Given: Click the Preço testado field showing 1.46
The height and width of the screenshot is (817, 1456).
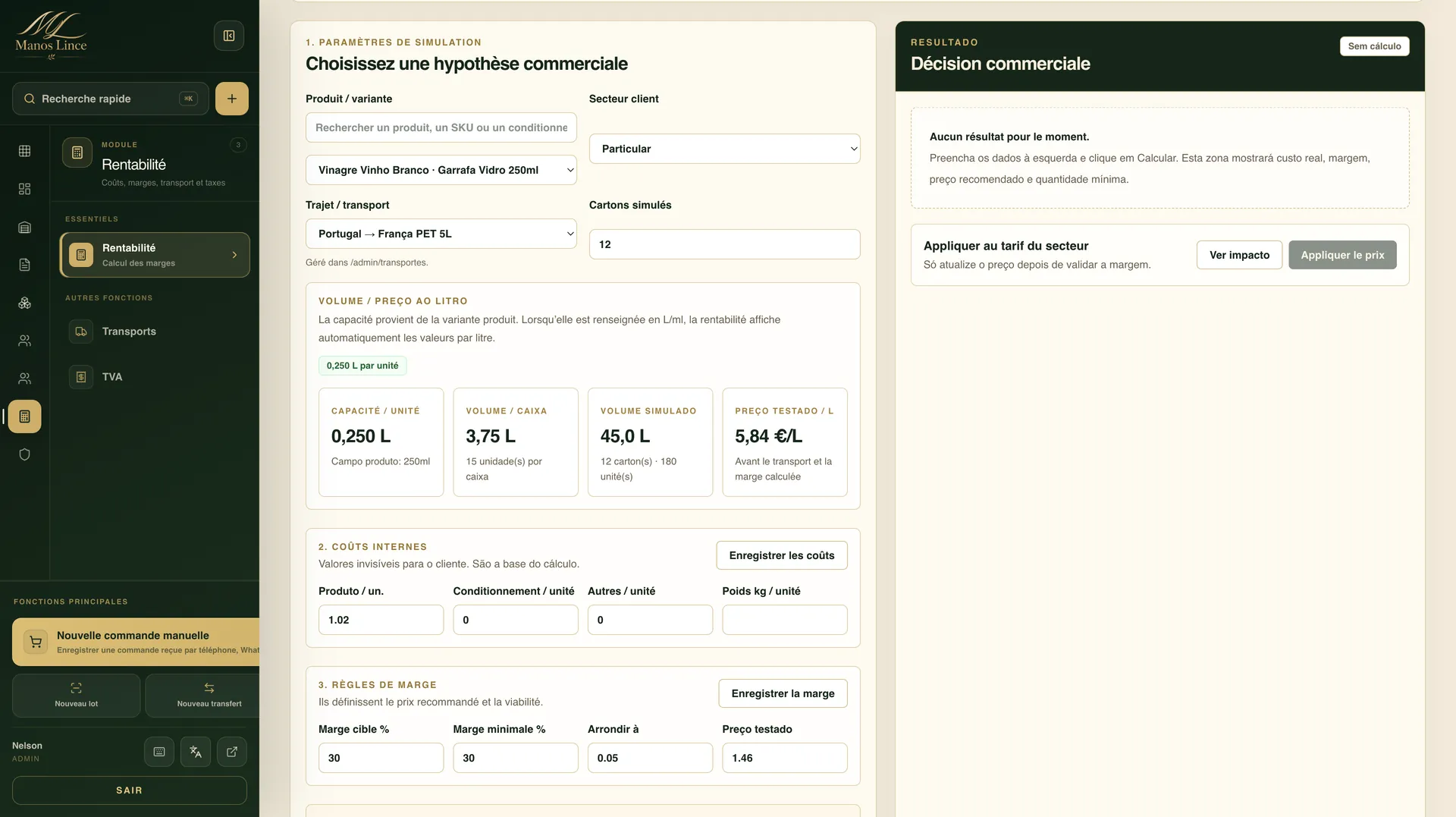Looking at the screenshot, I should tap(785, 758).
